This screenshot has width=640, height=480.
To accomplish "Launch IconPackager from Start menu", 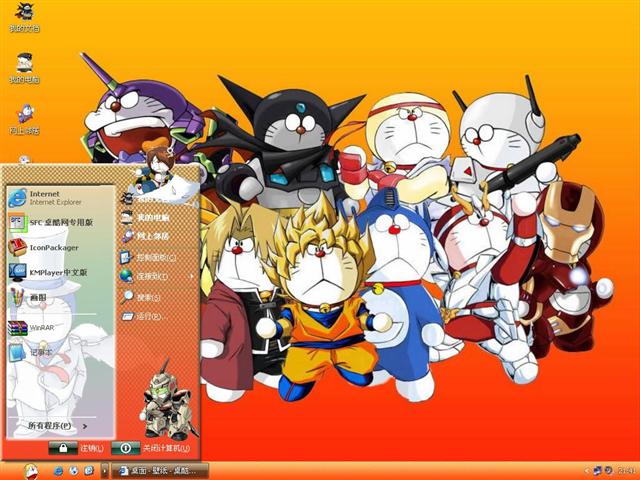I will click(x=60, y=247).
